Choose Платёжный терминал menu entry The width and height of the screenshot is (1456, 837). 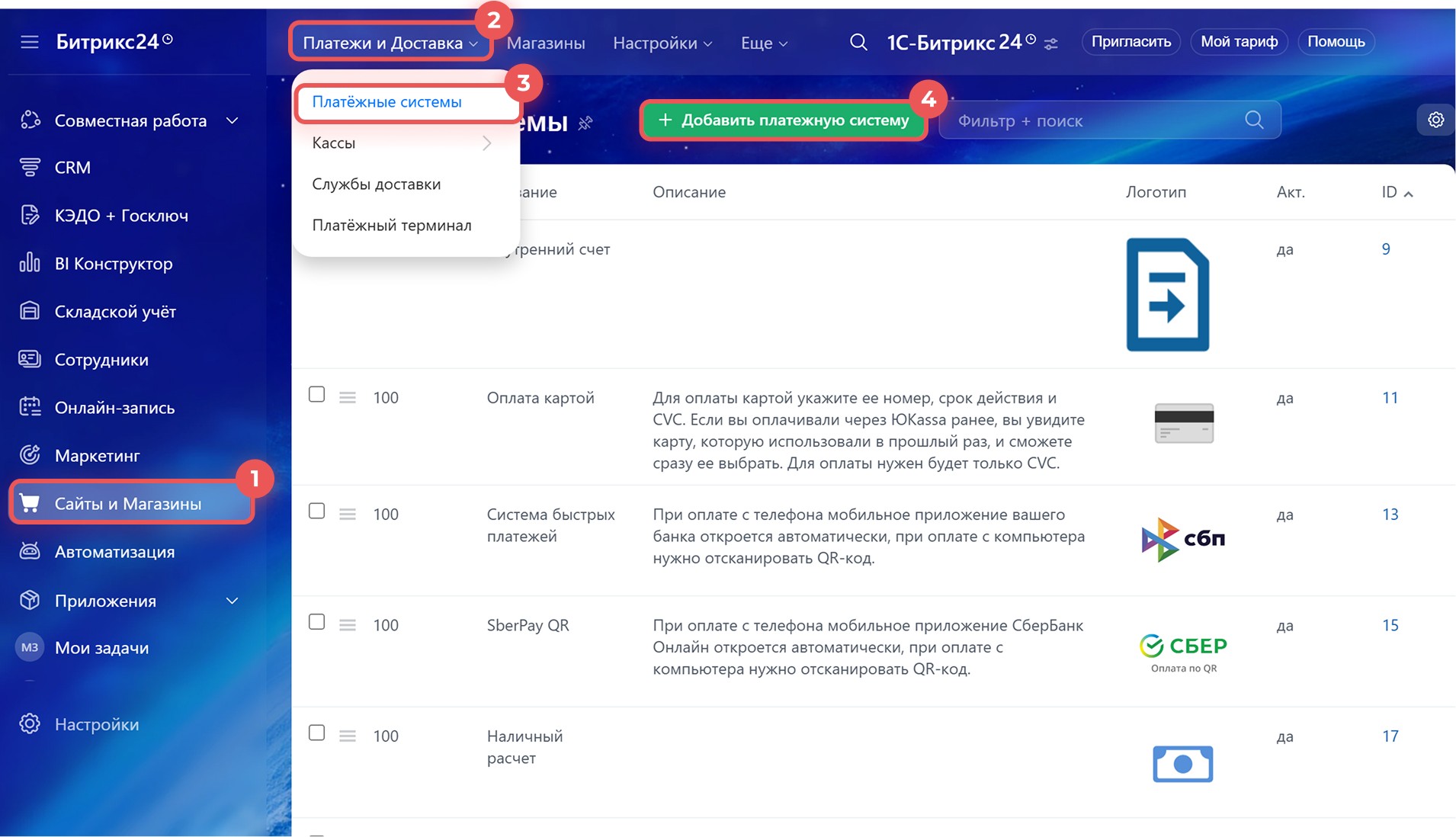click(x=391, y=226)
